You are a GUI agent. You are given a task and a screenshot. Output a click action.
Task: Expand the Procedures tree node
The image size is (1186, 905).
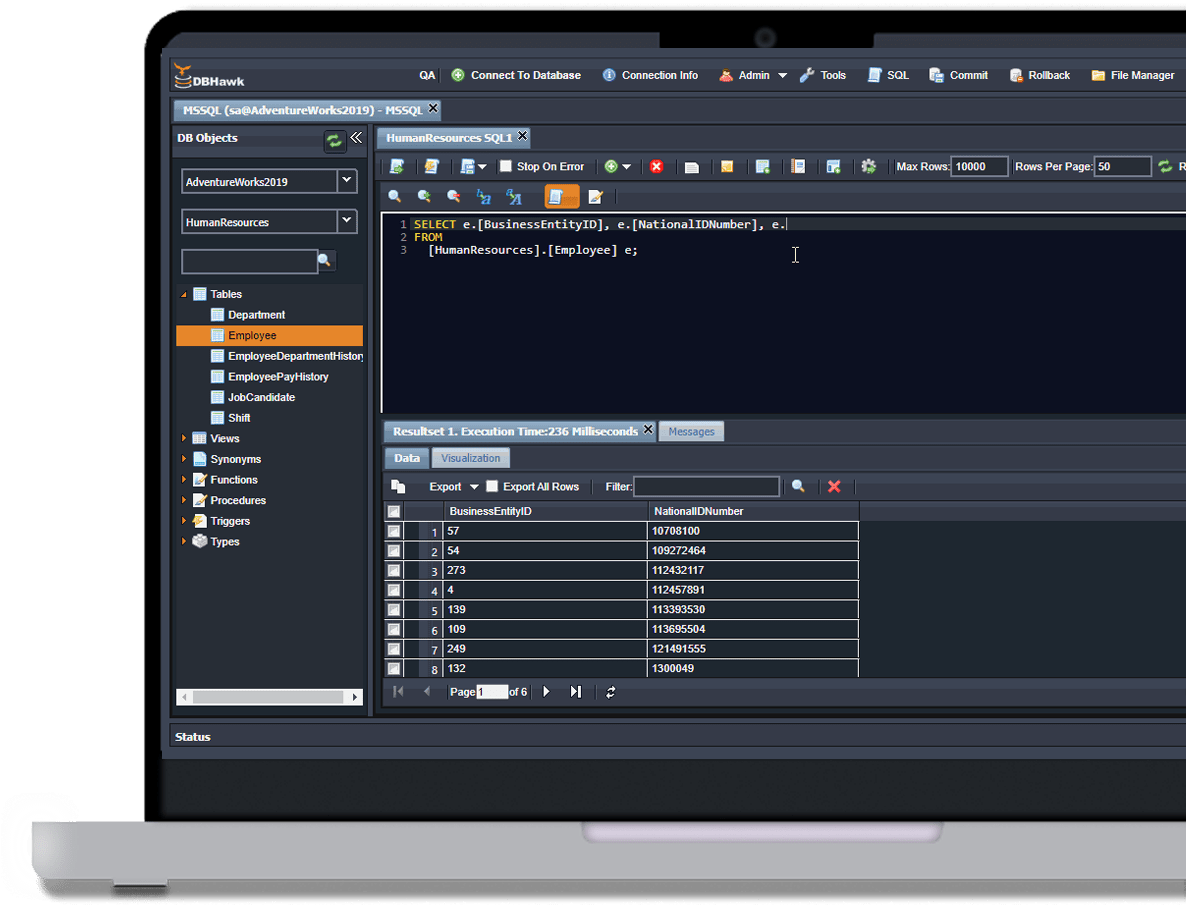point(184,500)
